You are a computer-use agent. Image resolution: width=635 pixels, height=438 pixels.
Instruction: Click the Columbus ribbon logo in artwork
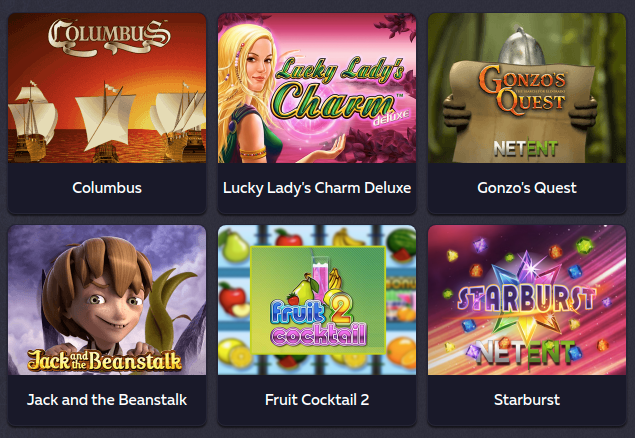[109, 37]
